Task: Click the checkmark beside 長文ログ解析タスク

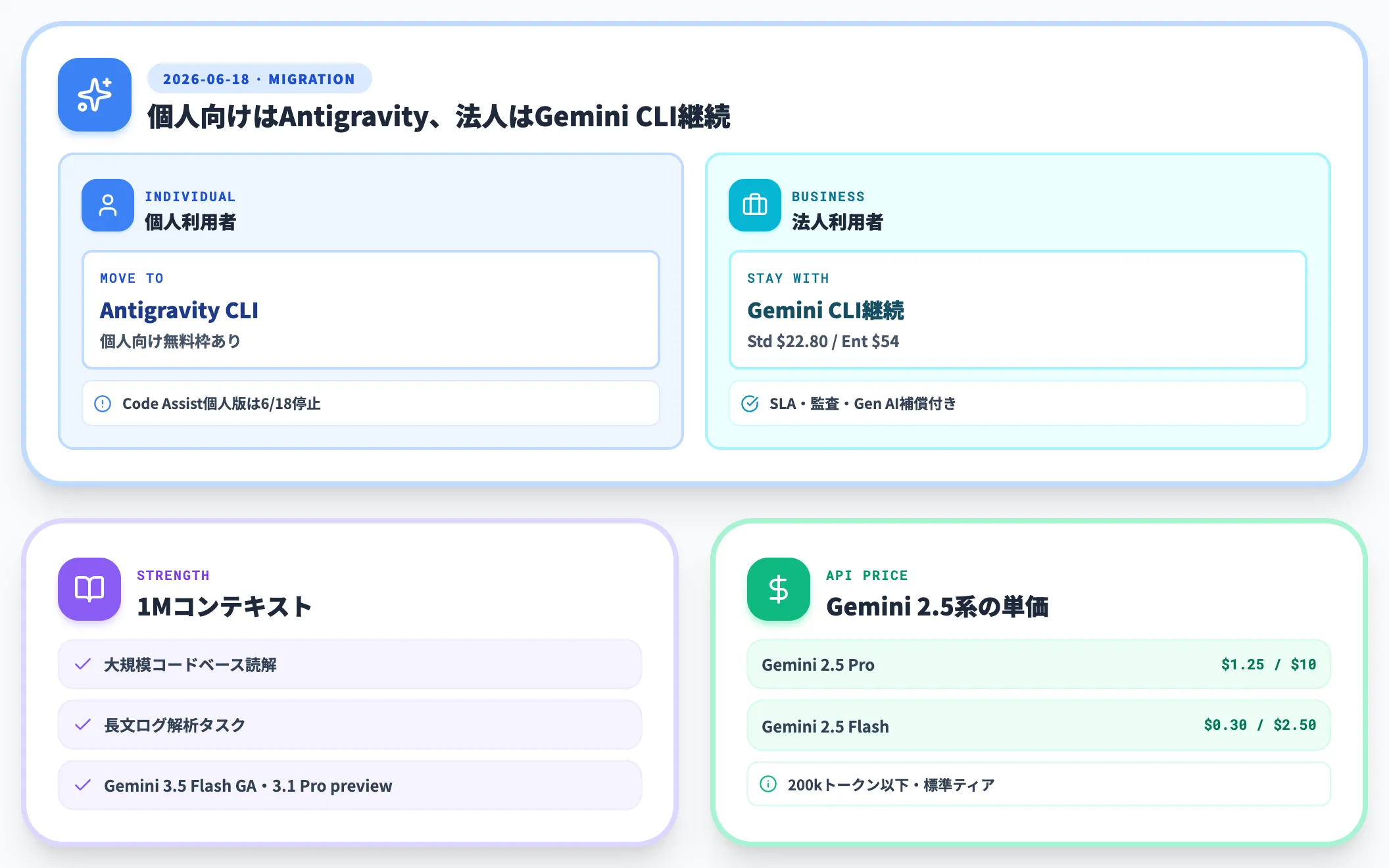Action: [x=83, y=725]
